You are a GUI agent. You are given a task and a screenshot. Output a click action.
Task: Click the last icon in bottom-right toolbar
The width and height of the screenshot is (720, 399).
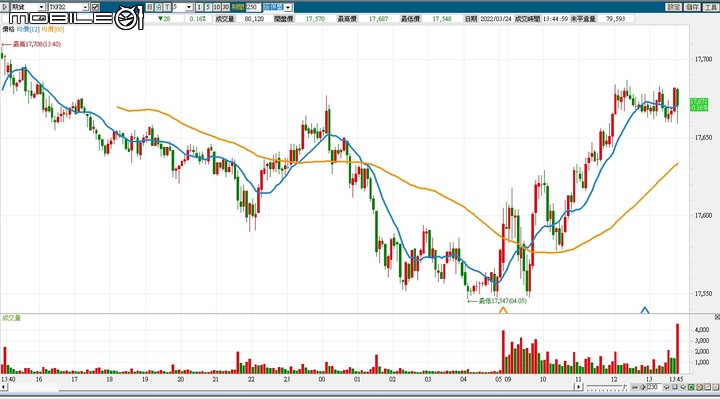pyautogui.click(x=716, y=388)
